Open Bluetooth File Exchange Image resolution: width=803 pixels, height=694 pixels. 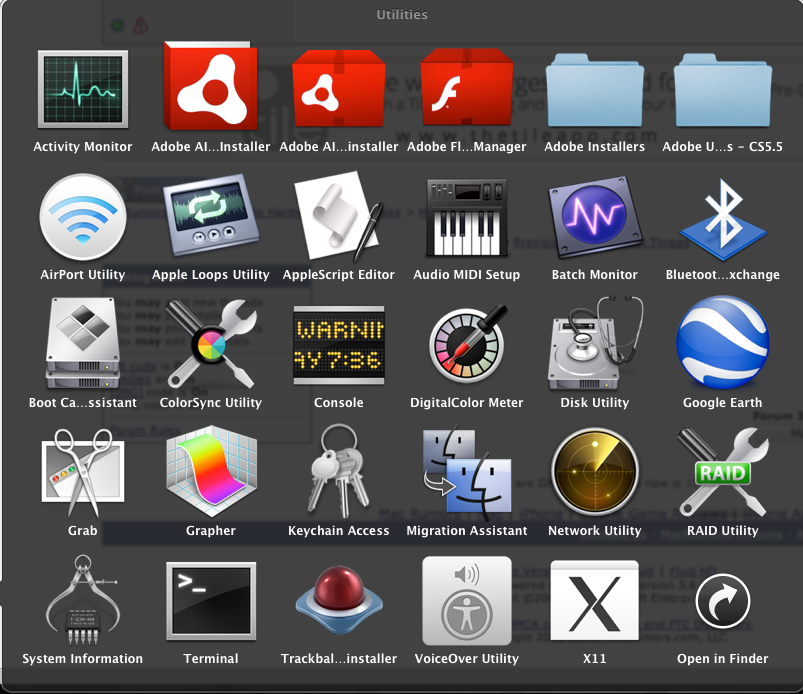723,219
